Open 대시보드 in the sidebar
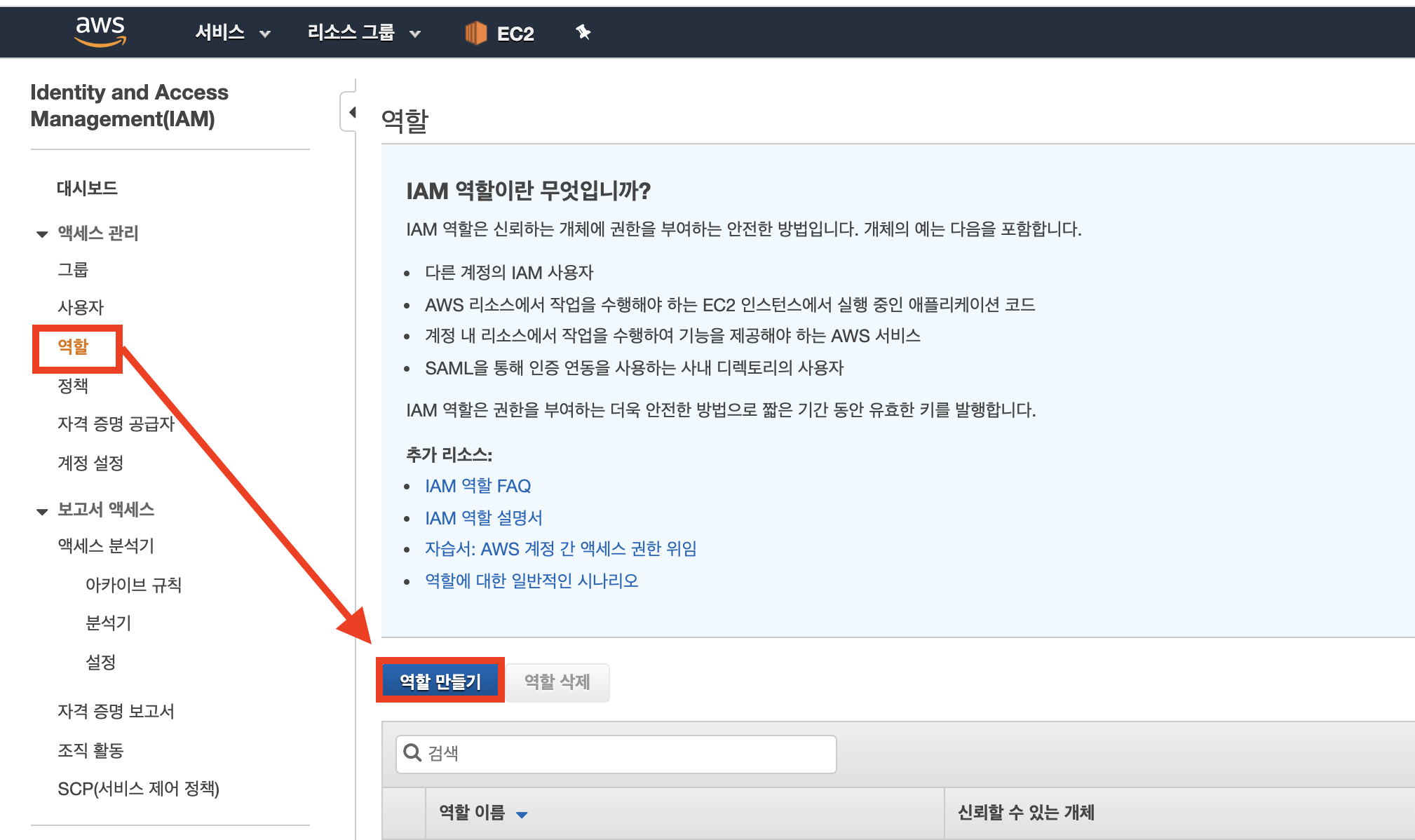The height and width of the screenshot is (840, 1415). (x=87, y=188)
